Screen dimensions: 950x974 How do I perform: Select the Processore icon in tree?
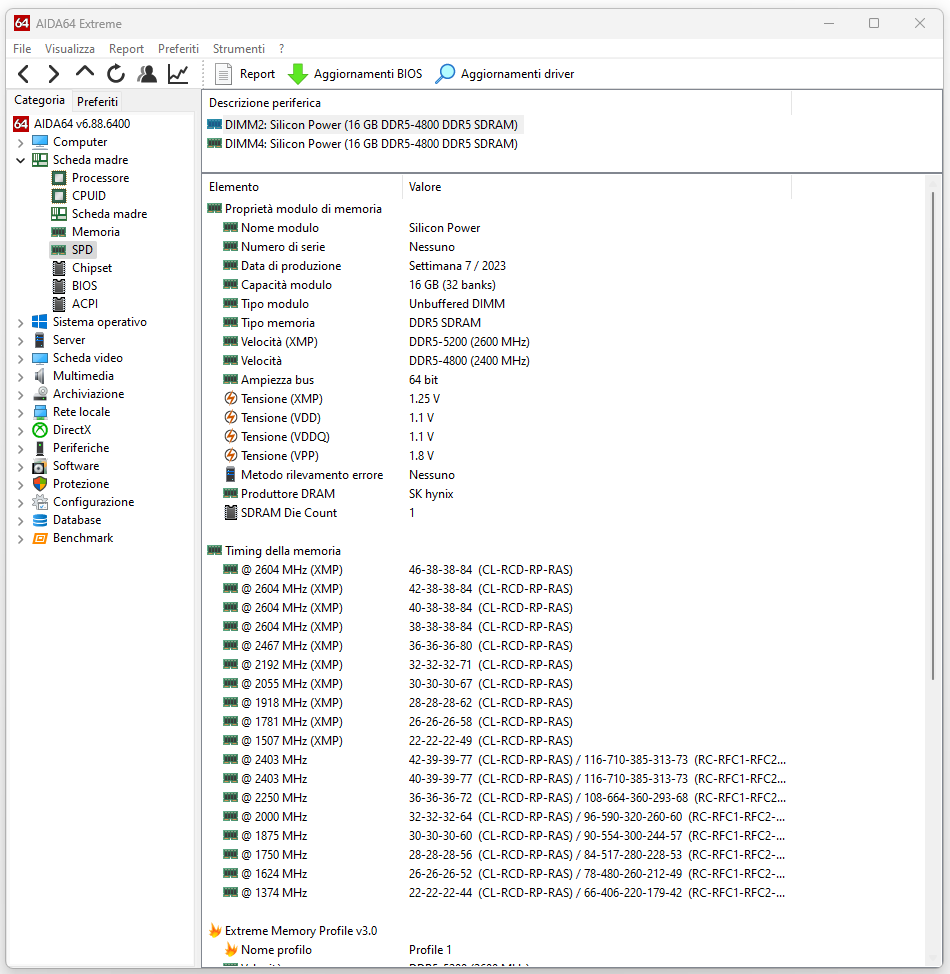(x=59, y=178)
